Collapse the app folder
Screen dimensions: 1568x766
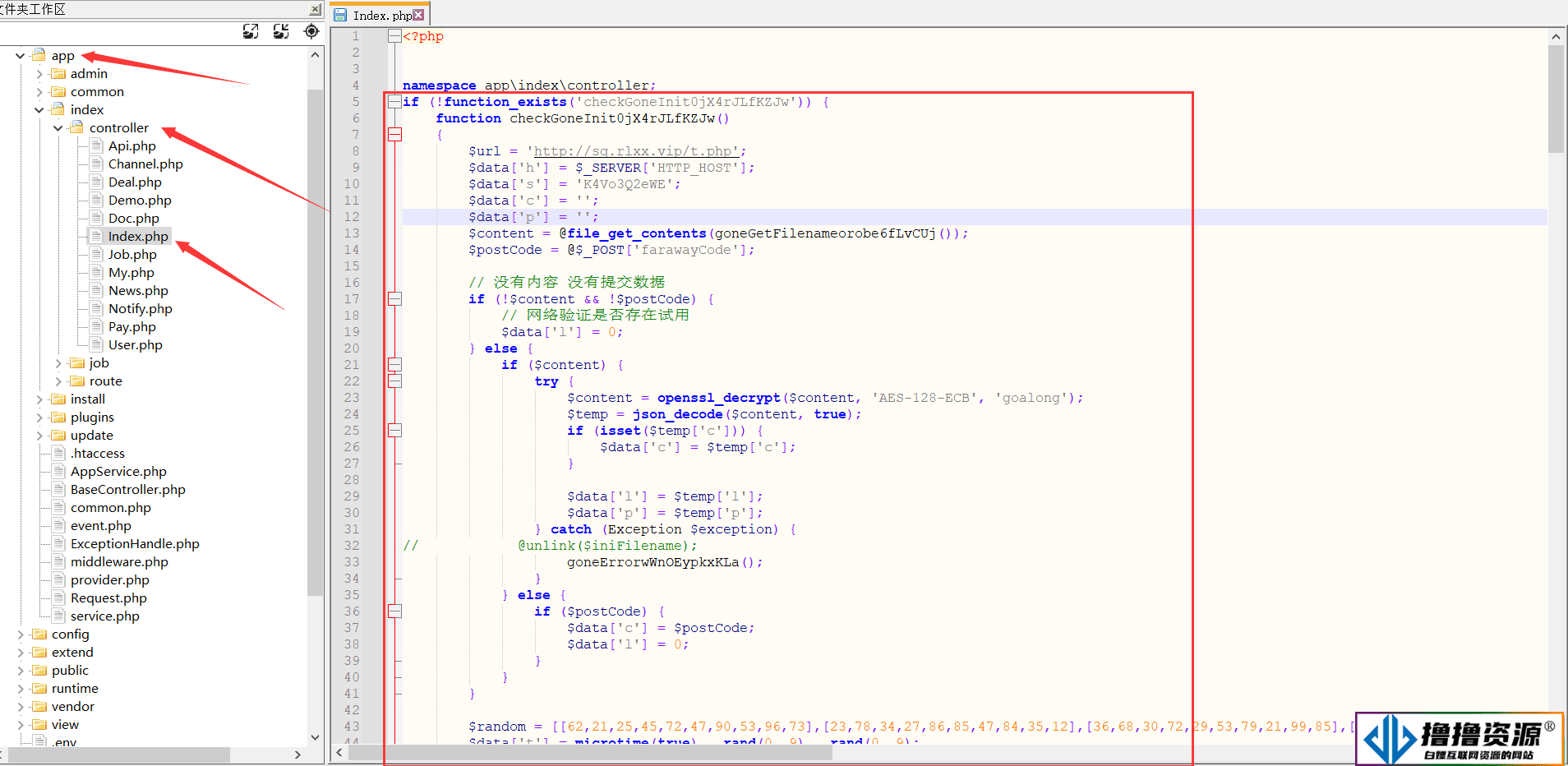click(x=20, y=56)
